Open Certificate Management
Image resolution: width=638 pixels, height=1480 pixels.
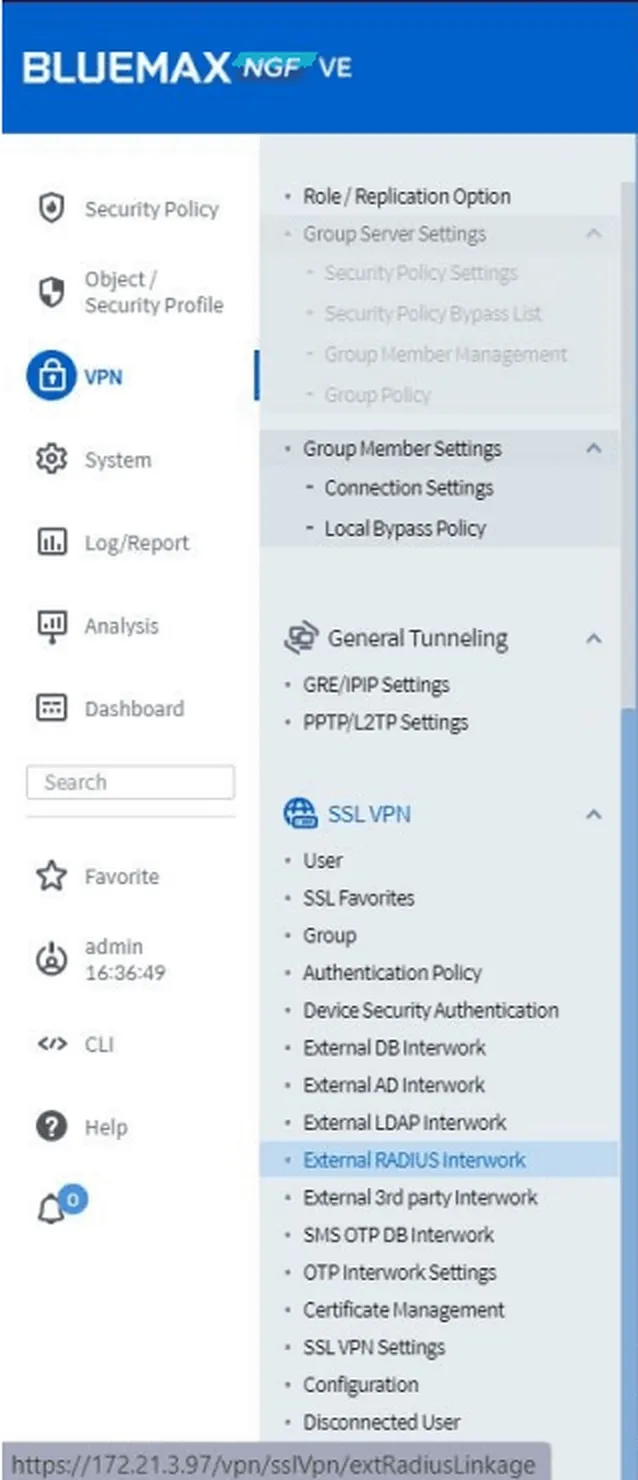(x=404, y=1310)
